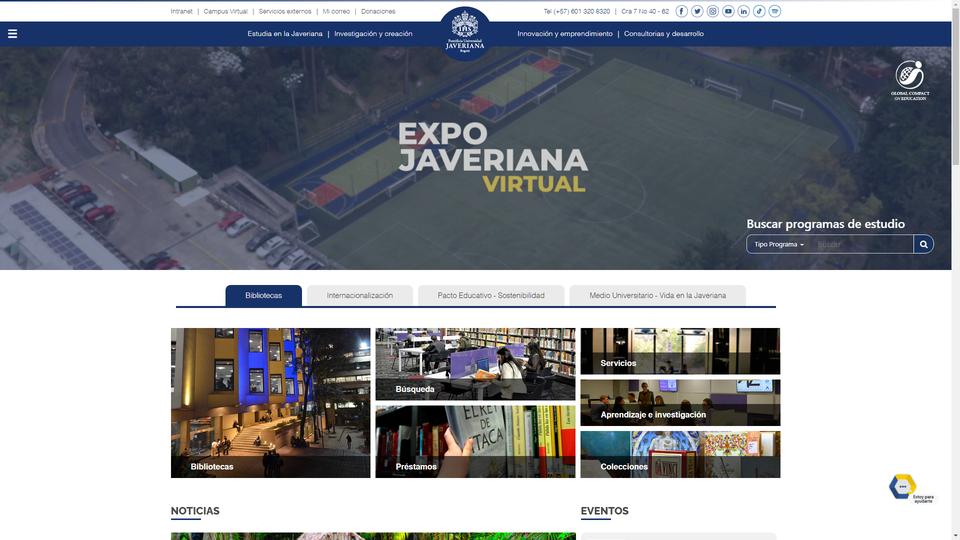
Task: Click the Donaciones link
Action: pos(378,11)
